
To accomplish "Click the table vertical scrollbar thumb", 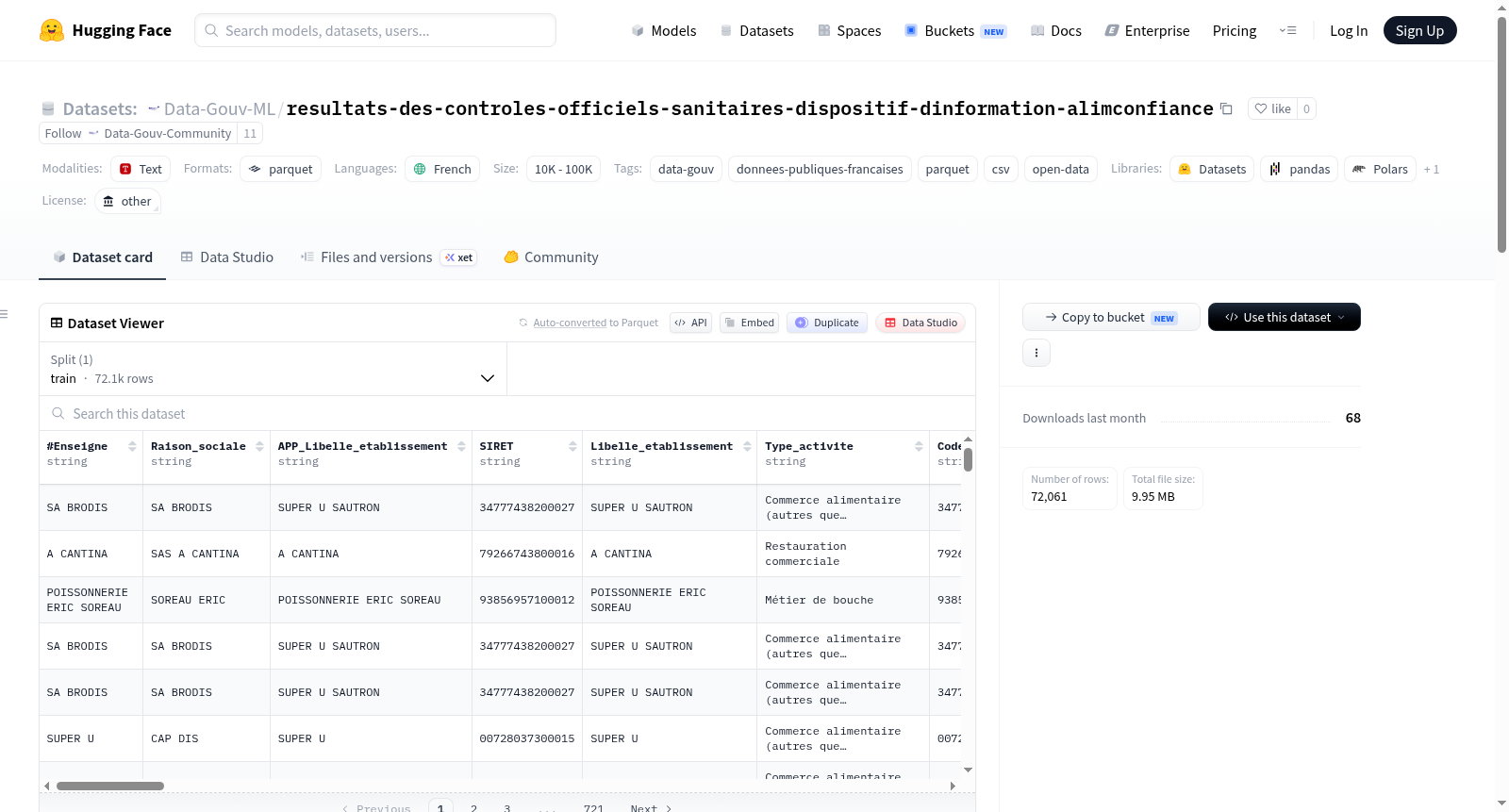I will click(968, 459).
